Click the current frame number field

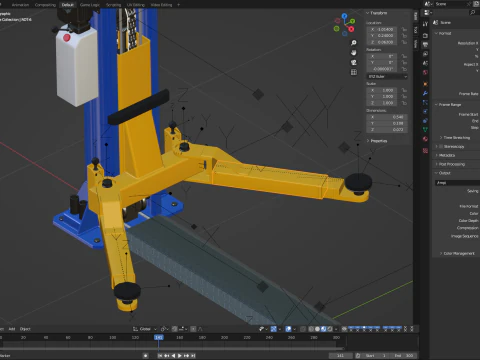coord(340,356)
